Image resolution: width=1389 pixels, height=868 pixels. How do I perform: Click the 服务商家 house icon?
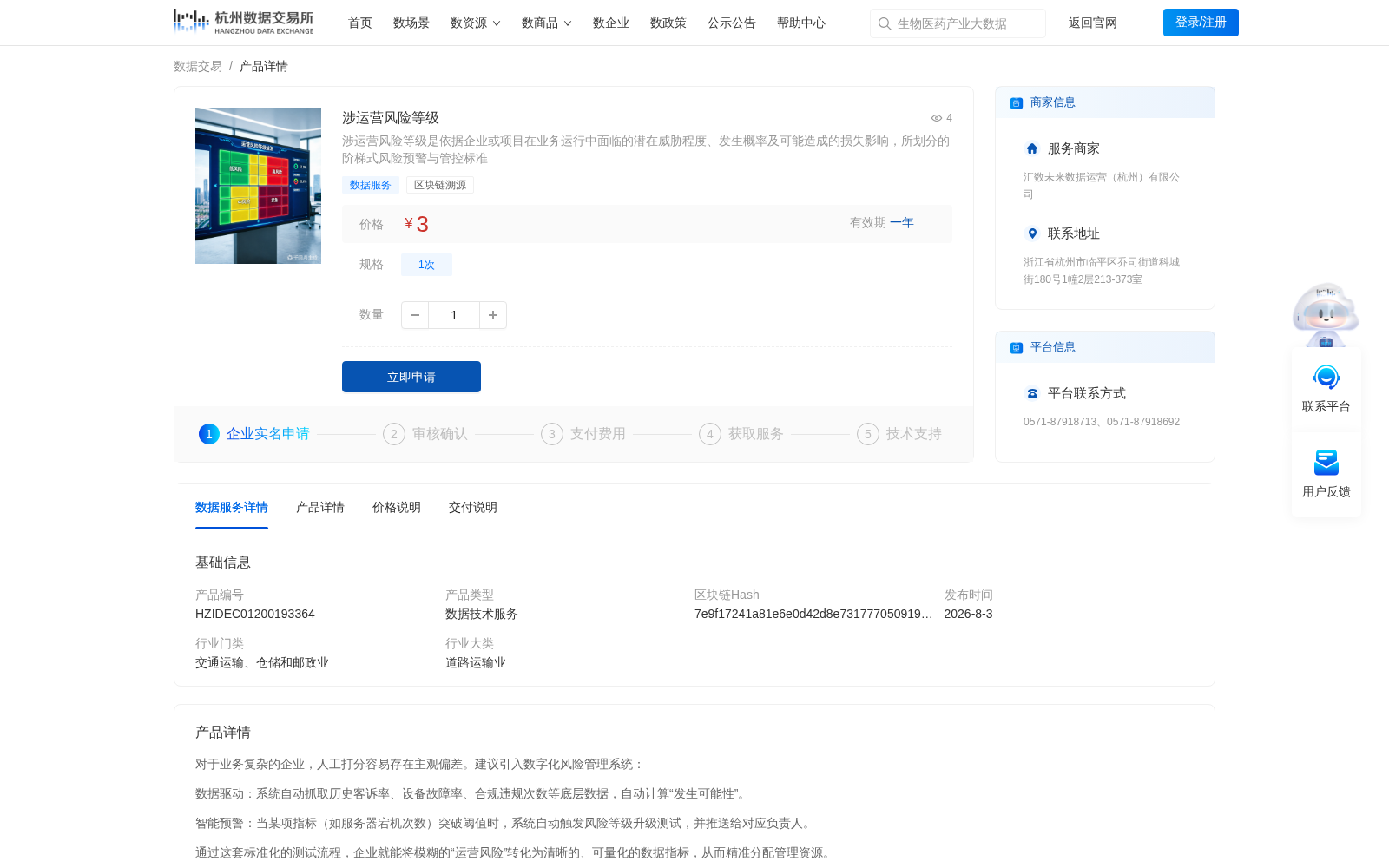(1032, 148)
